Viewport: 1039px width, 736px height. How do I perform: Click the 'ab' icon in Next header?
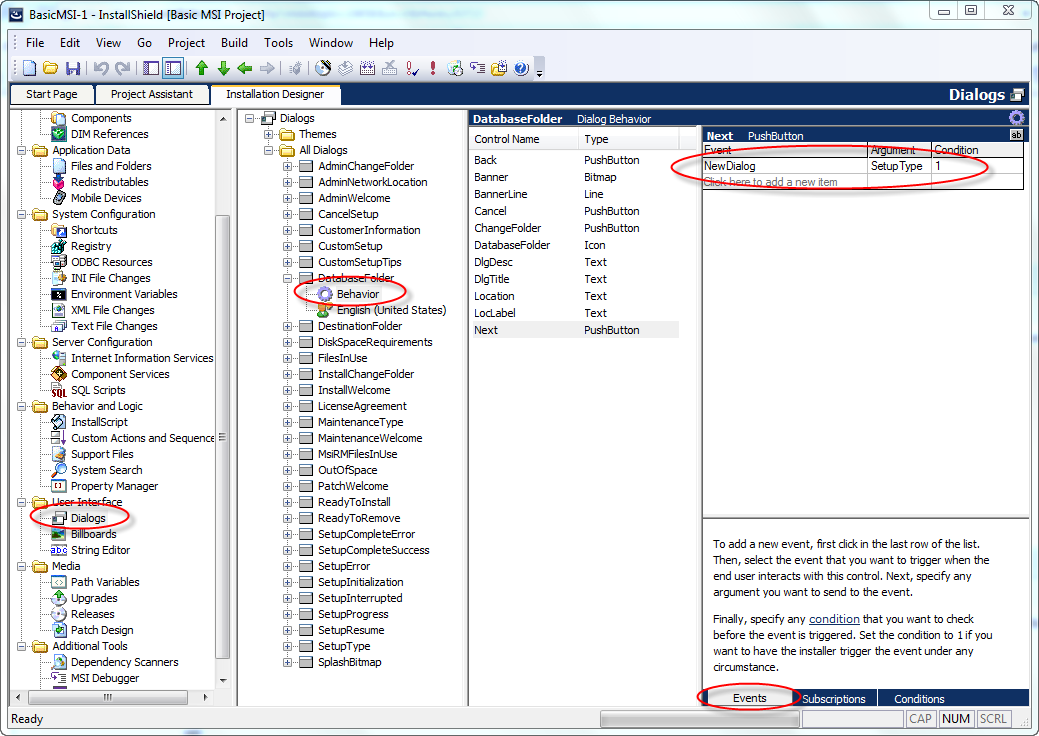pyautogui.click(x=1016, y=135)
